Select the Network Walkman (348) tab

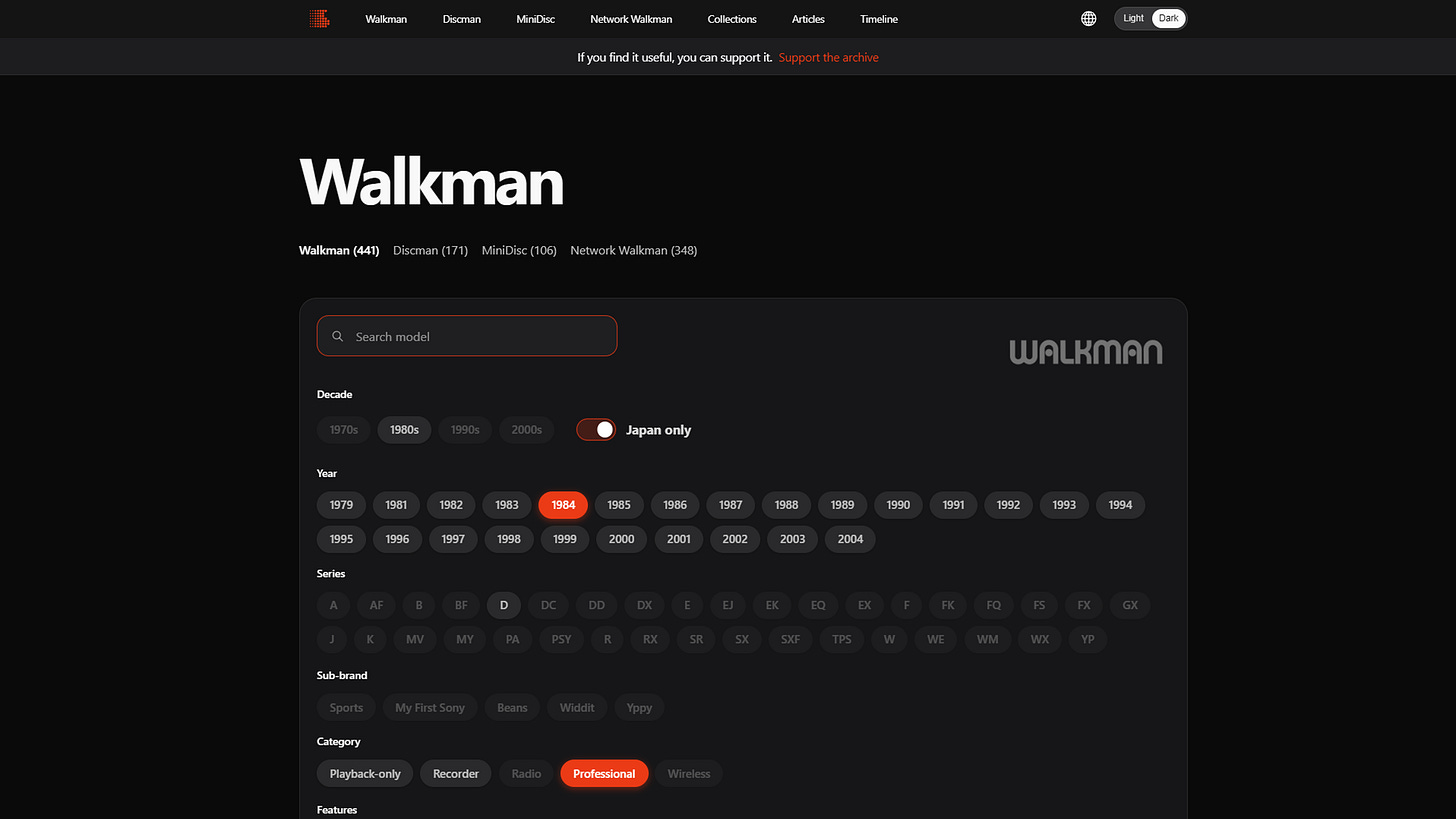633,251
